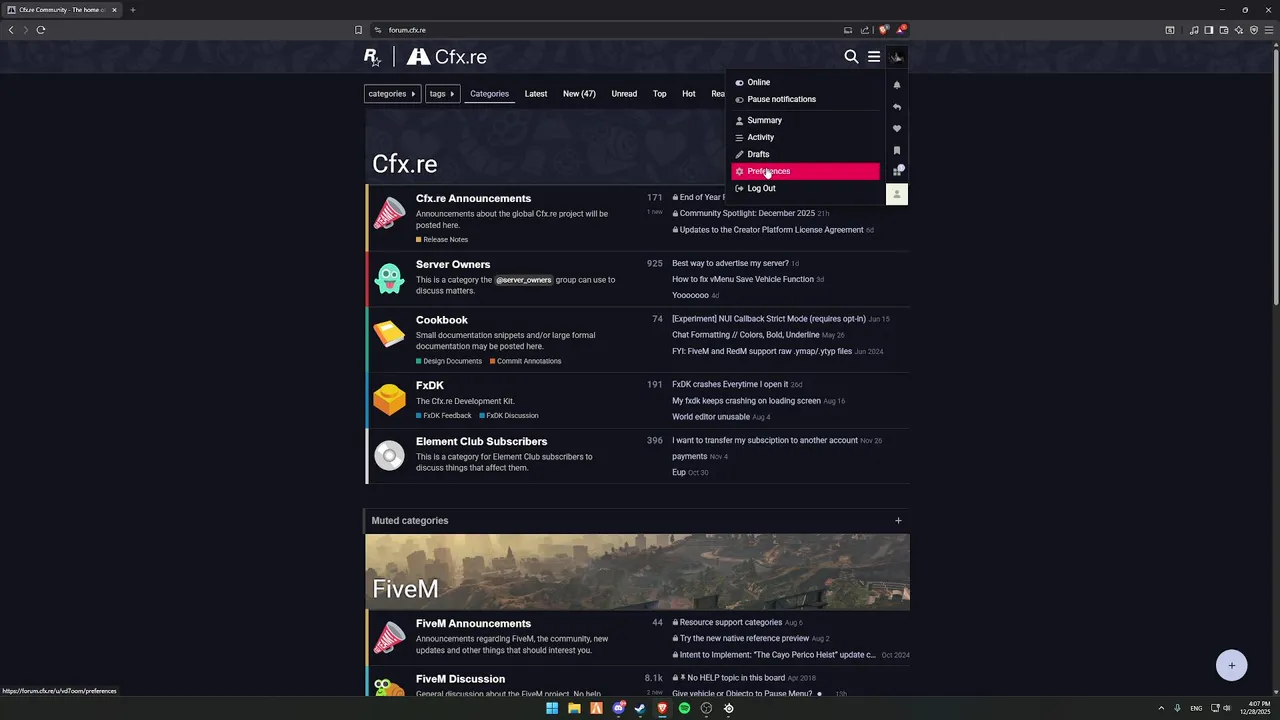Click the Cookbook book icon
This screenshot has height=720, width=1280.
coord(389,333)
